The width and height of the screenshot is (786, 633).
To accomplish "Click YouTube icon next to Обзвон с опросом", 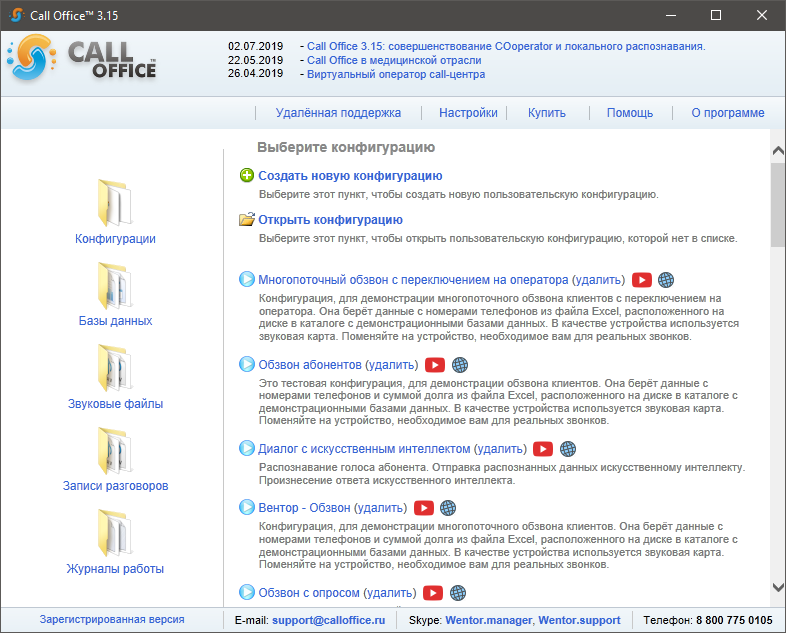I will [433, 593].
